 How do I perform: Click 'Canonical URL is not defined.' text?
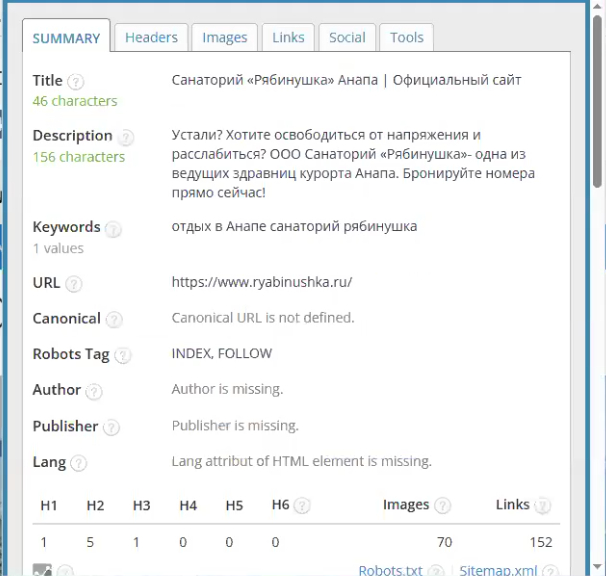263,318
